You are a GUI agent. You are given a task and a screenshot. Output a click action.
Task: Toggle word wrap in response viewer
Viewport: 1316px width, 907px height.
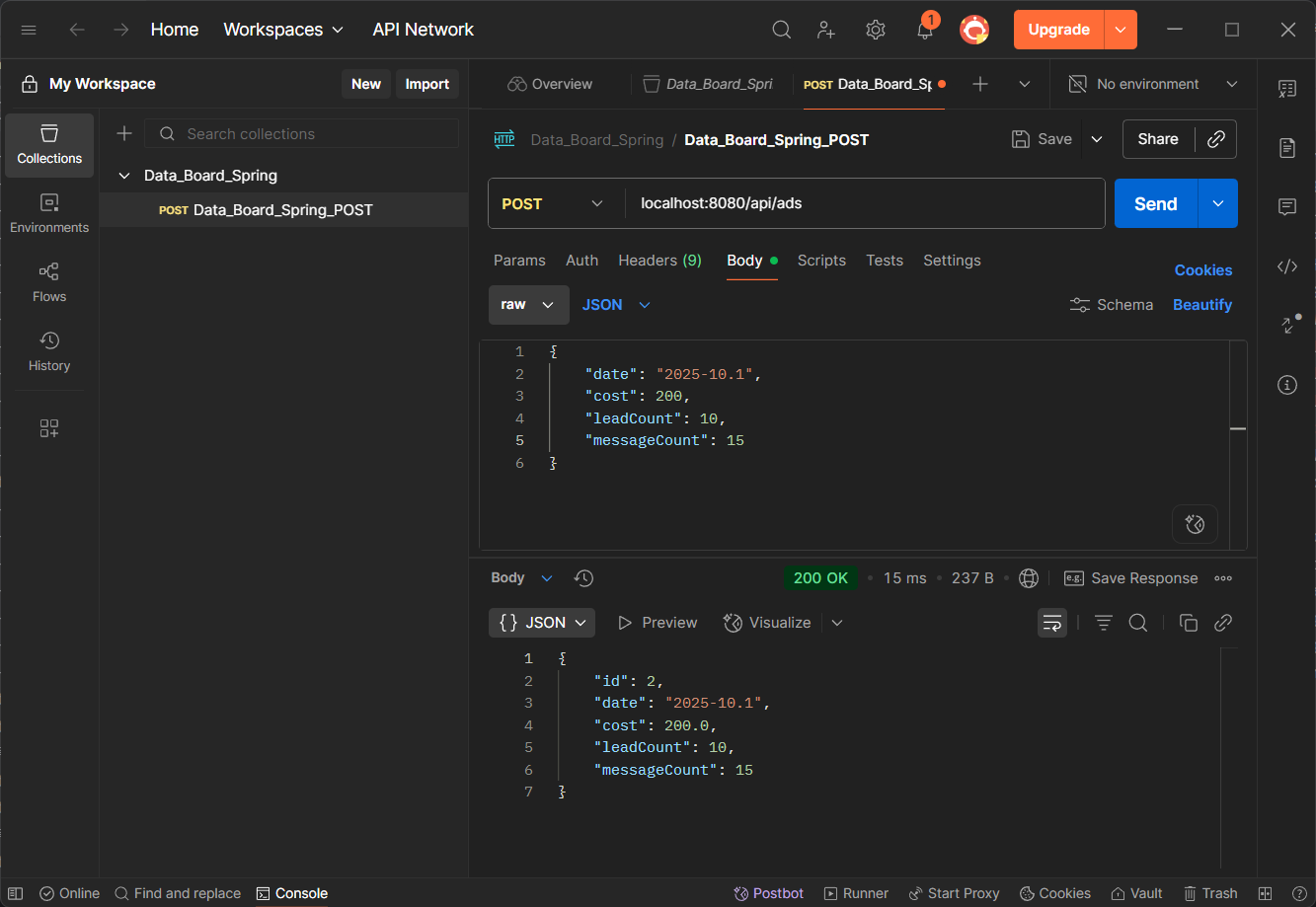[1052, 623]
